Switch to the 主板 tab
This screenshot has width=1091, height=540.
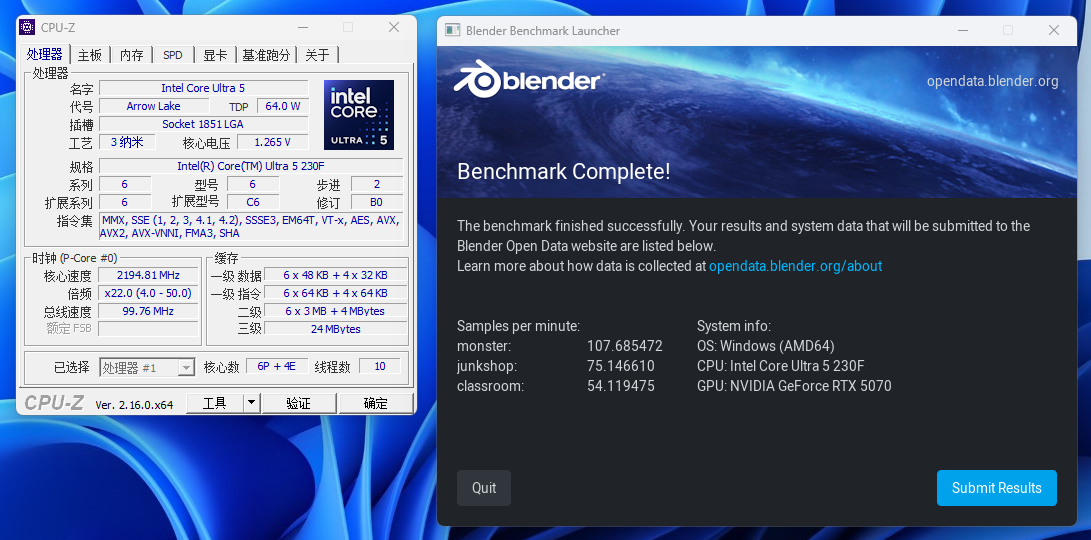[90, 55]
